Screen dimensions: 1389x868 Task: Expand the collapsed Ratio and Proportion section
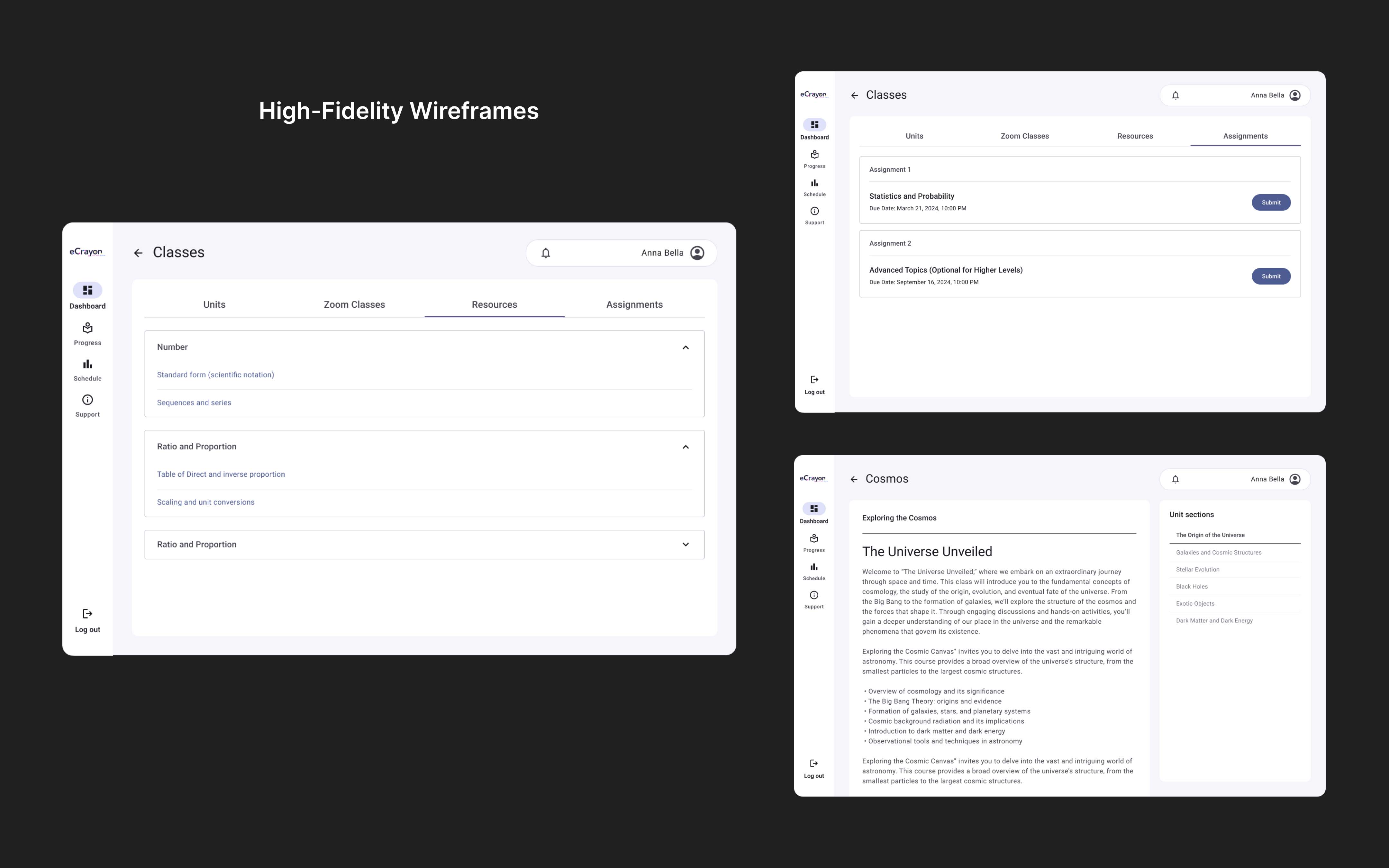685,545
